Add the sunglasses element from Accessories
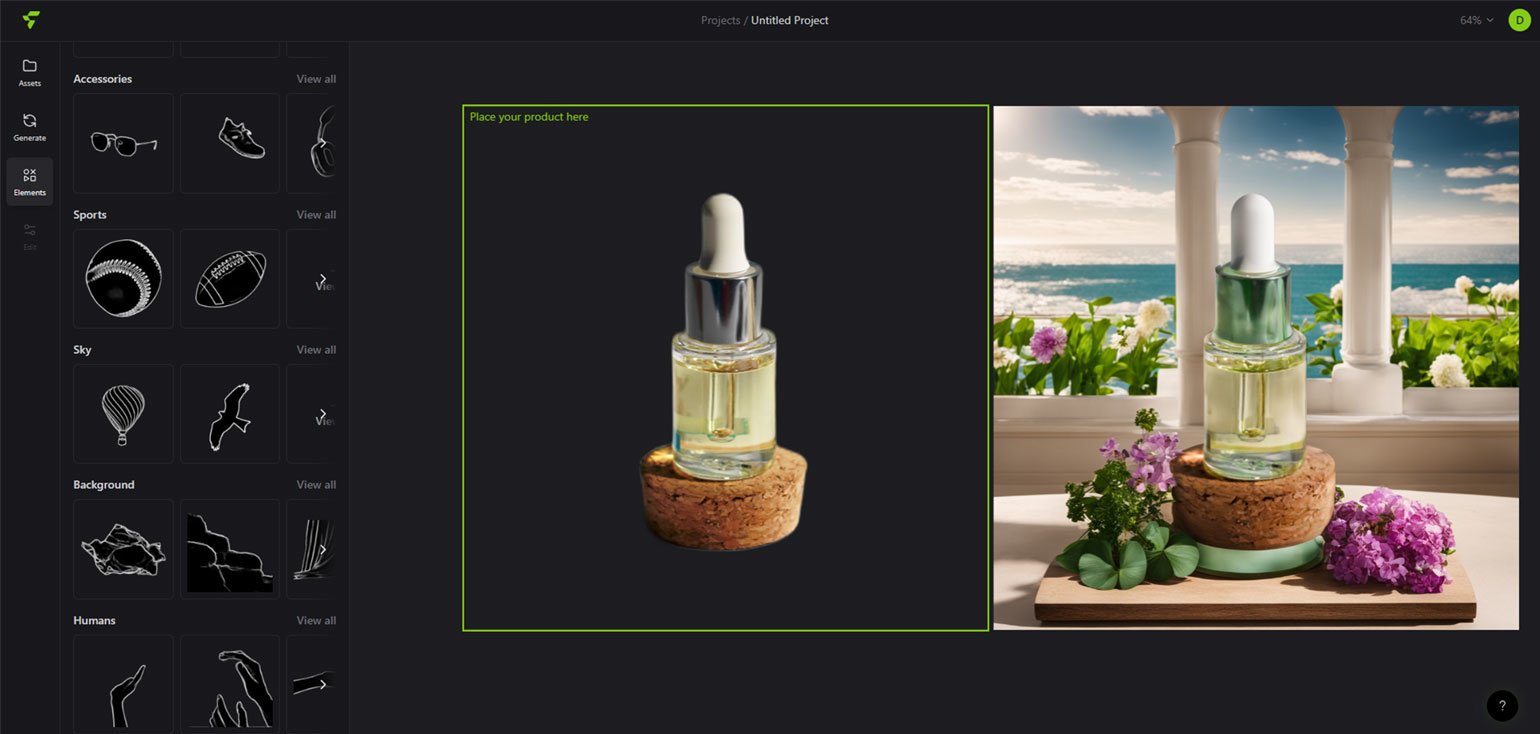 [123, 143]
